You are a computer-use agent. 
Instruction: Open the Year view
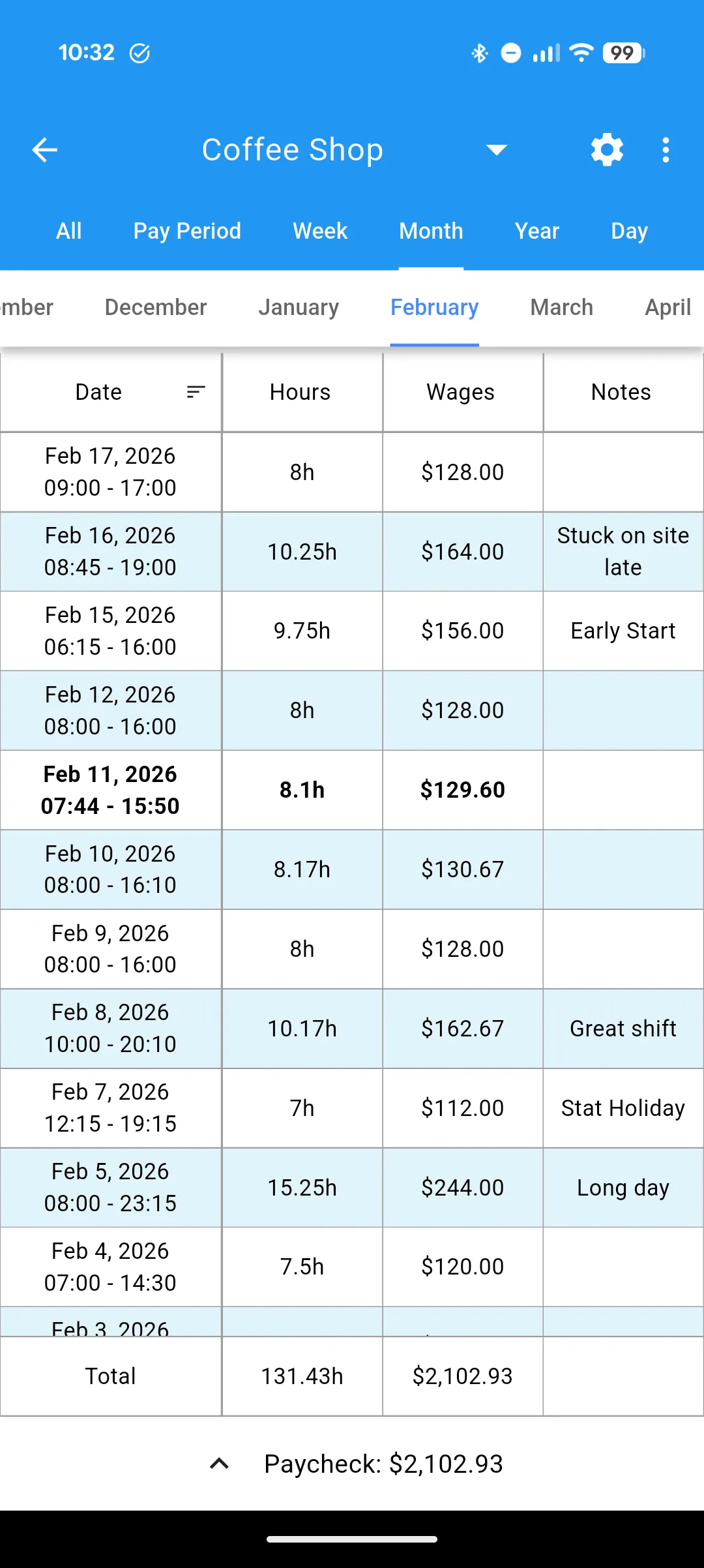[536, 230]
